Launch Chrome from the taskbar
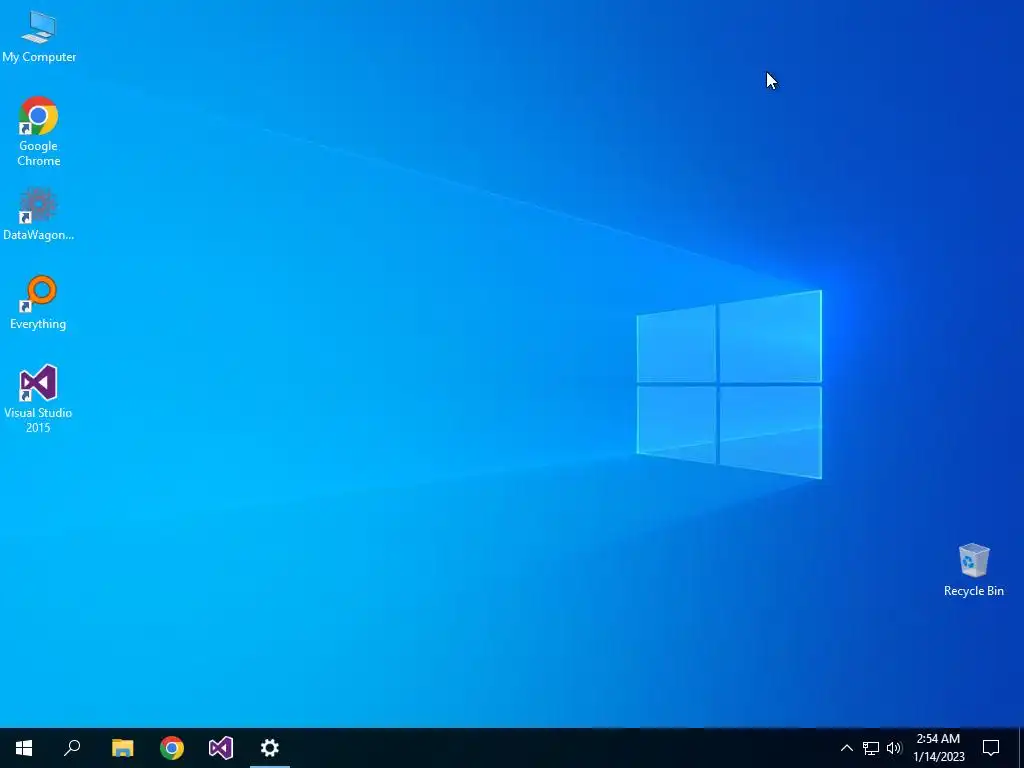 point(172,748)
